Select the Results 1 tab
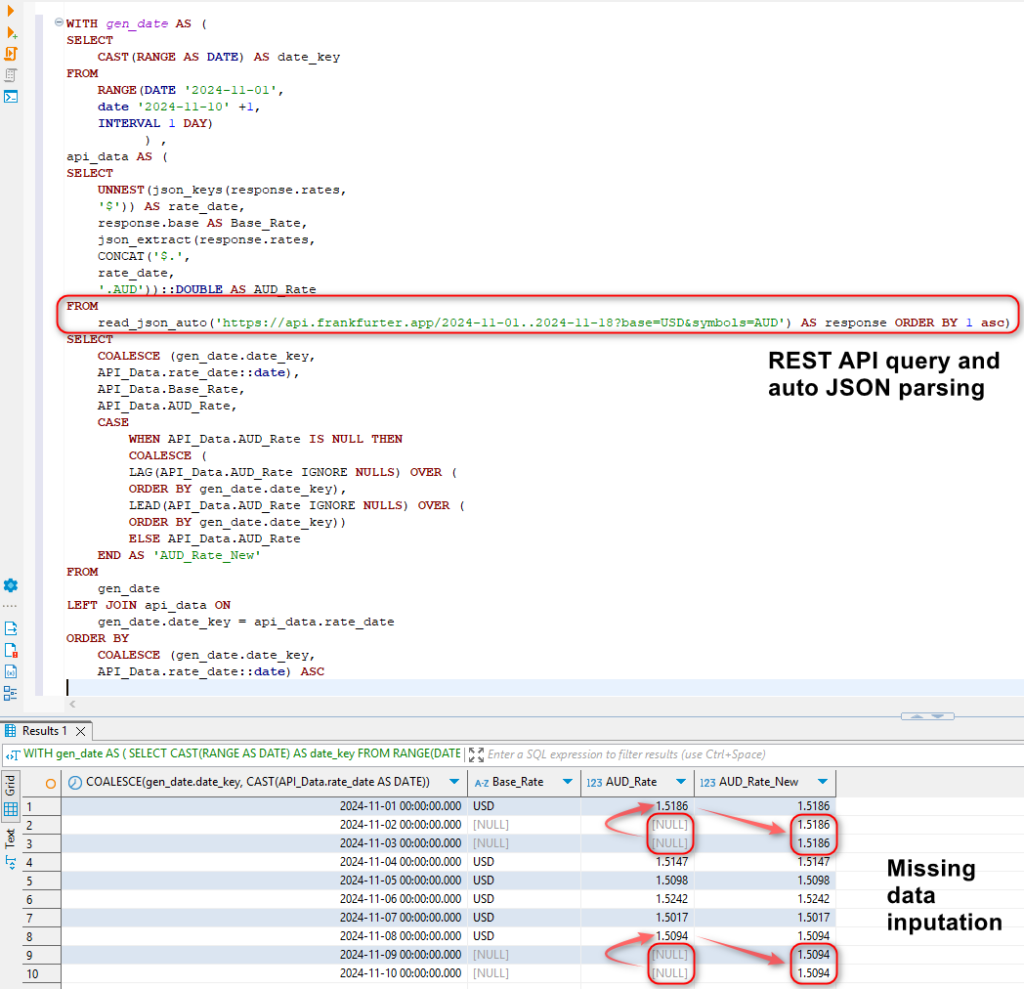Image resolution: width=1024 pixels, height=989 pixels. click(x=45, y=731)
